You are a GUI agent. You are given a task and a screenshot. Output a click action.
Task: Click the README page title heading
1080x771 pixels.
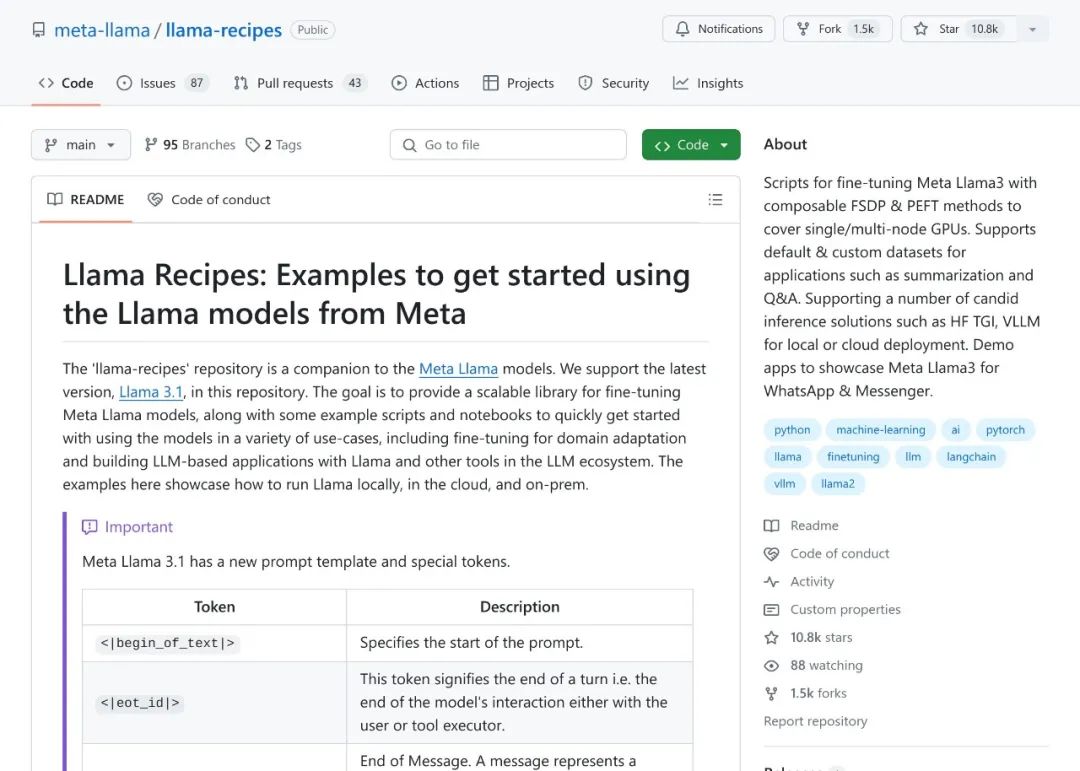[377, 294]
